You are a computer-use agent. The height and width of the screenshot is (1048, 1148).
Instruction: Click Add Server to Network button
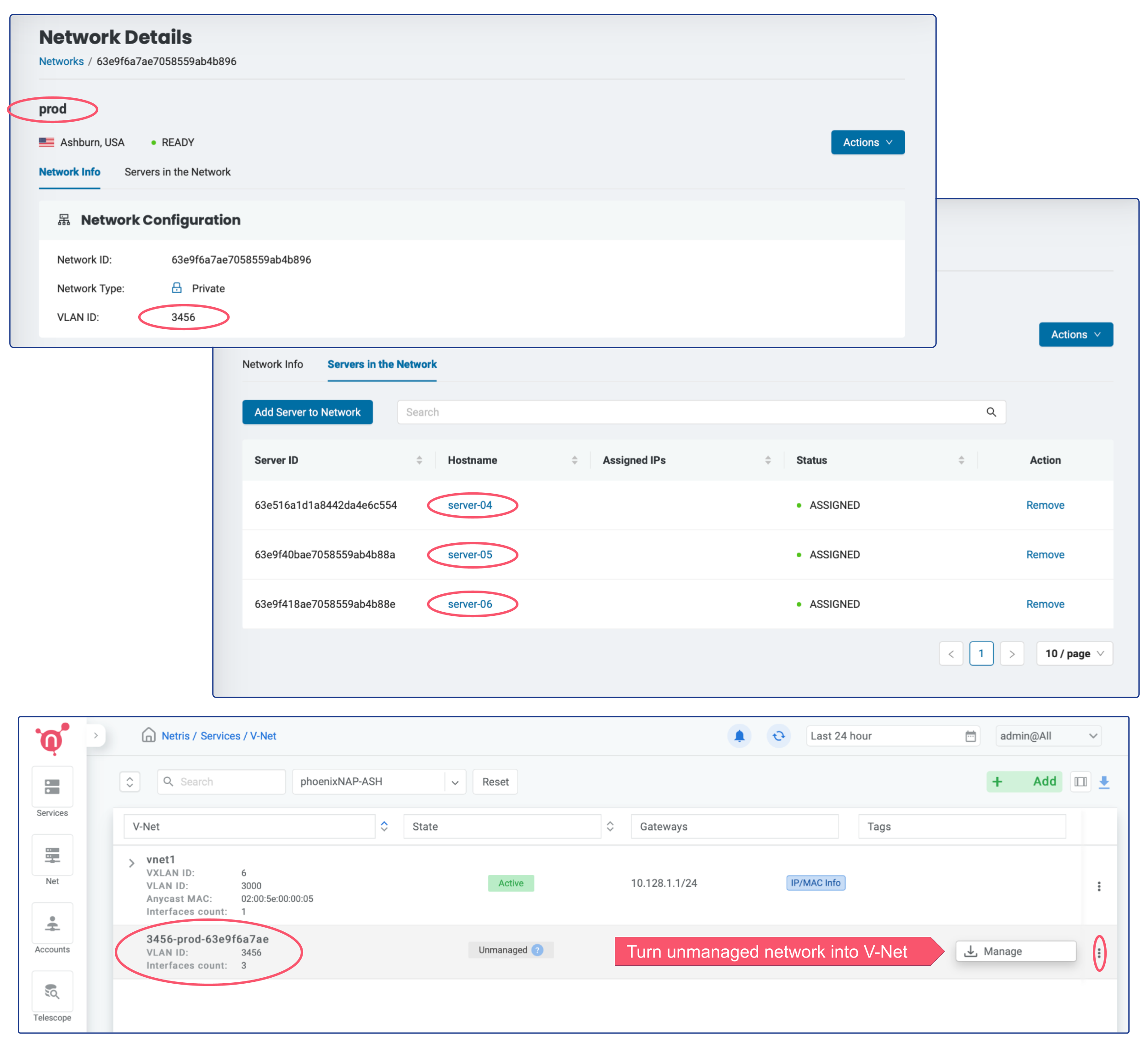[308, 412]
